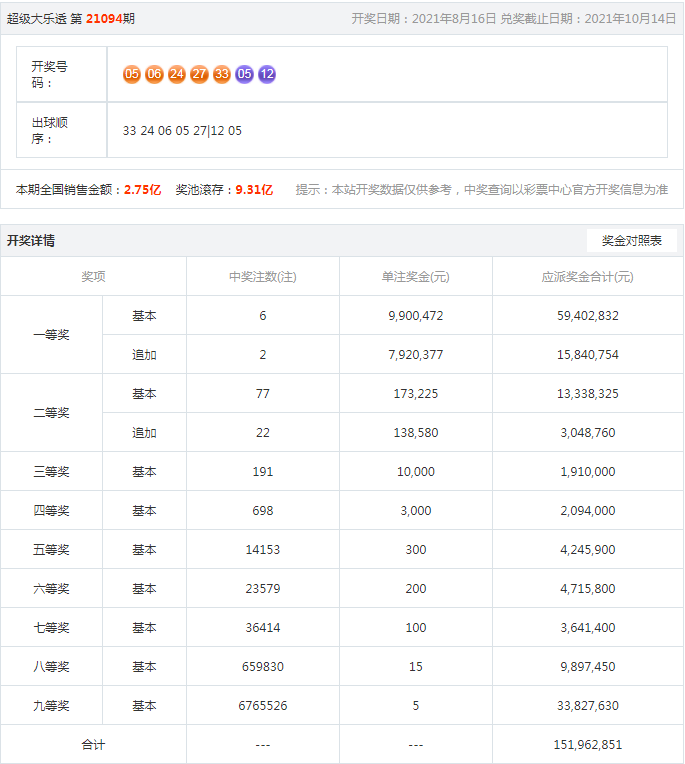Select the draw order 33 24 06 05 27|12 05
This screenshot has width=685, height=764.
(x=182, y=131)
